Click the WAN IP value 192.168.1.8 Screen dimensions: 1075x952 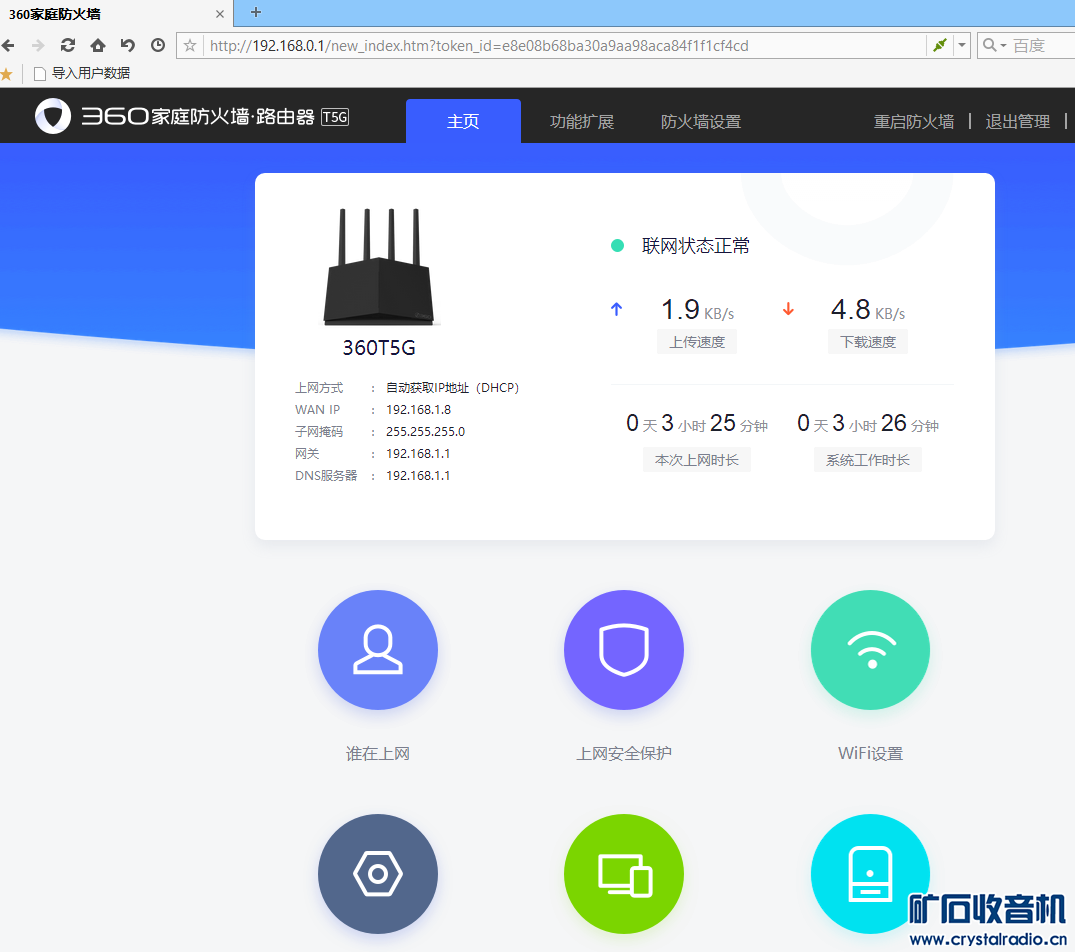418,410
